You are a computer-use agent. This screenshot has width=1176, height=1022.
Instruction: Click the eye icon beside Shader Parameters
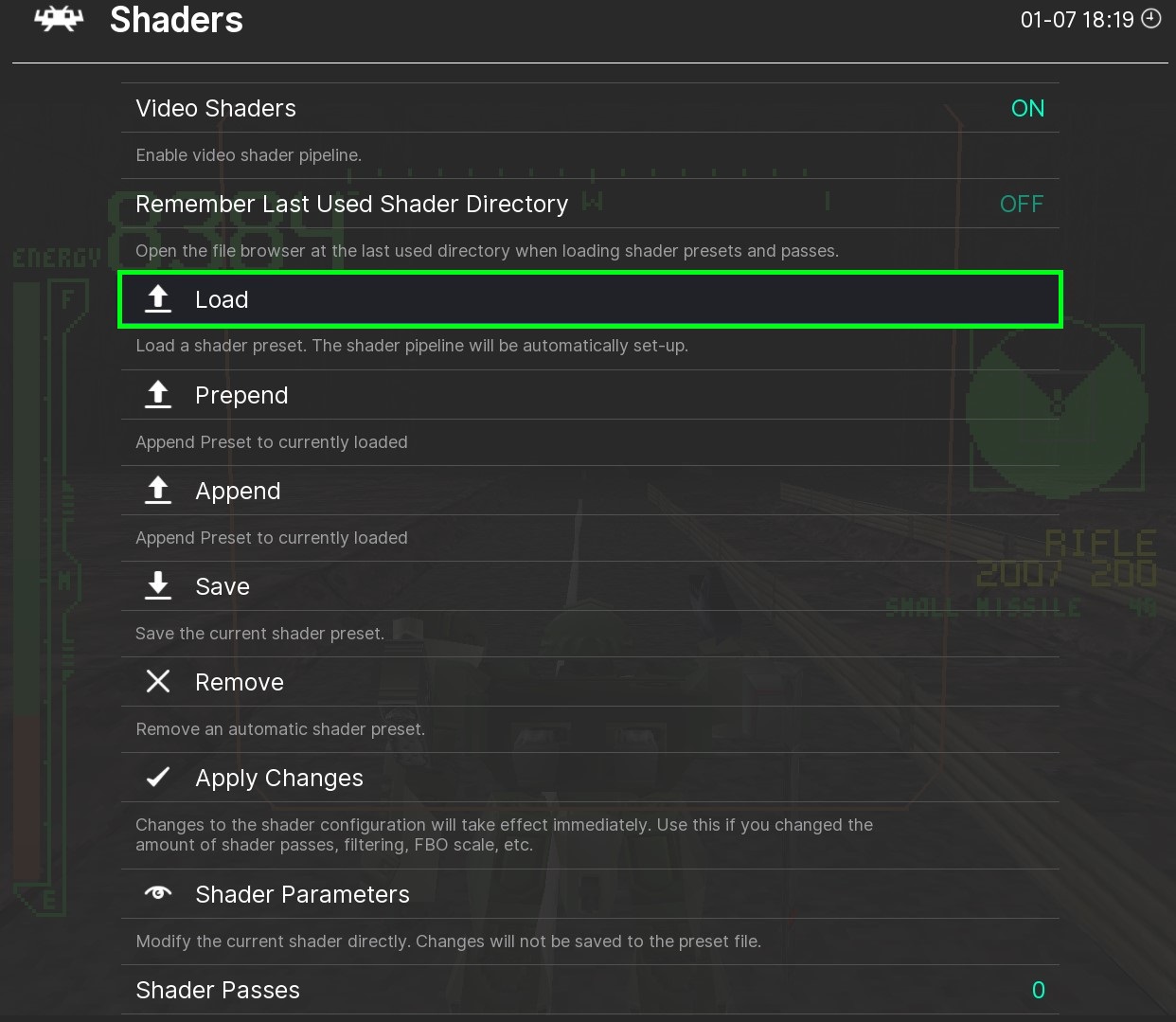tap(158, 893)
